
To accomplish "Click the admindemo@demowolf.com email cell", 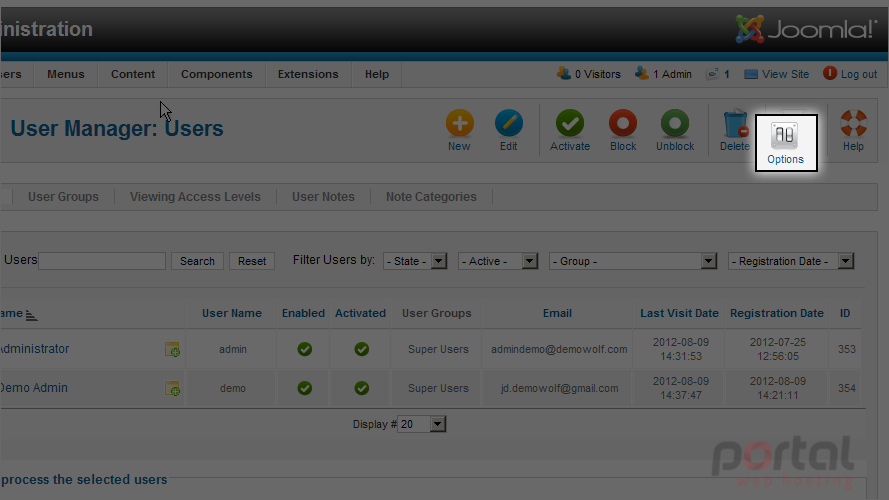I will pyautogui.click(x=559, y=349).
